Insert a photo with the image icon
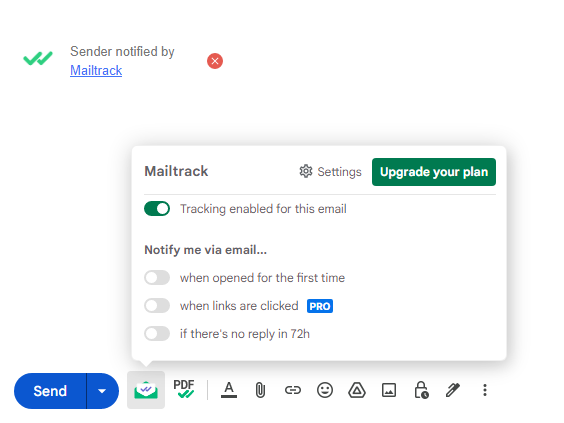The height and width of the screenshot is (423, 564). [389, 390]
